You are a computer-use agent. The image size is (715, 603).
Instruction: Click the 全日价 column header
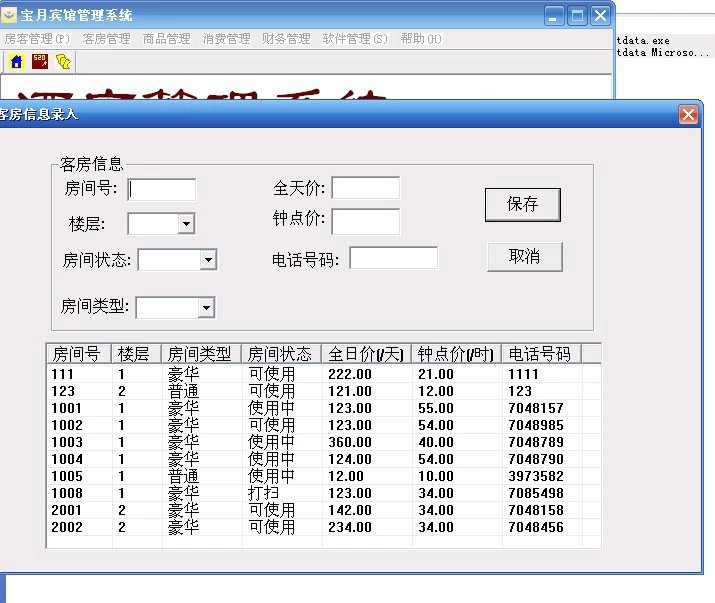(x=366, y=354)
